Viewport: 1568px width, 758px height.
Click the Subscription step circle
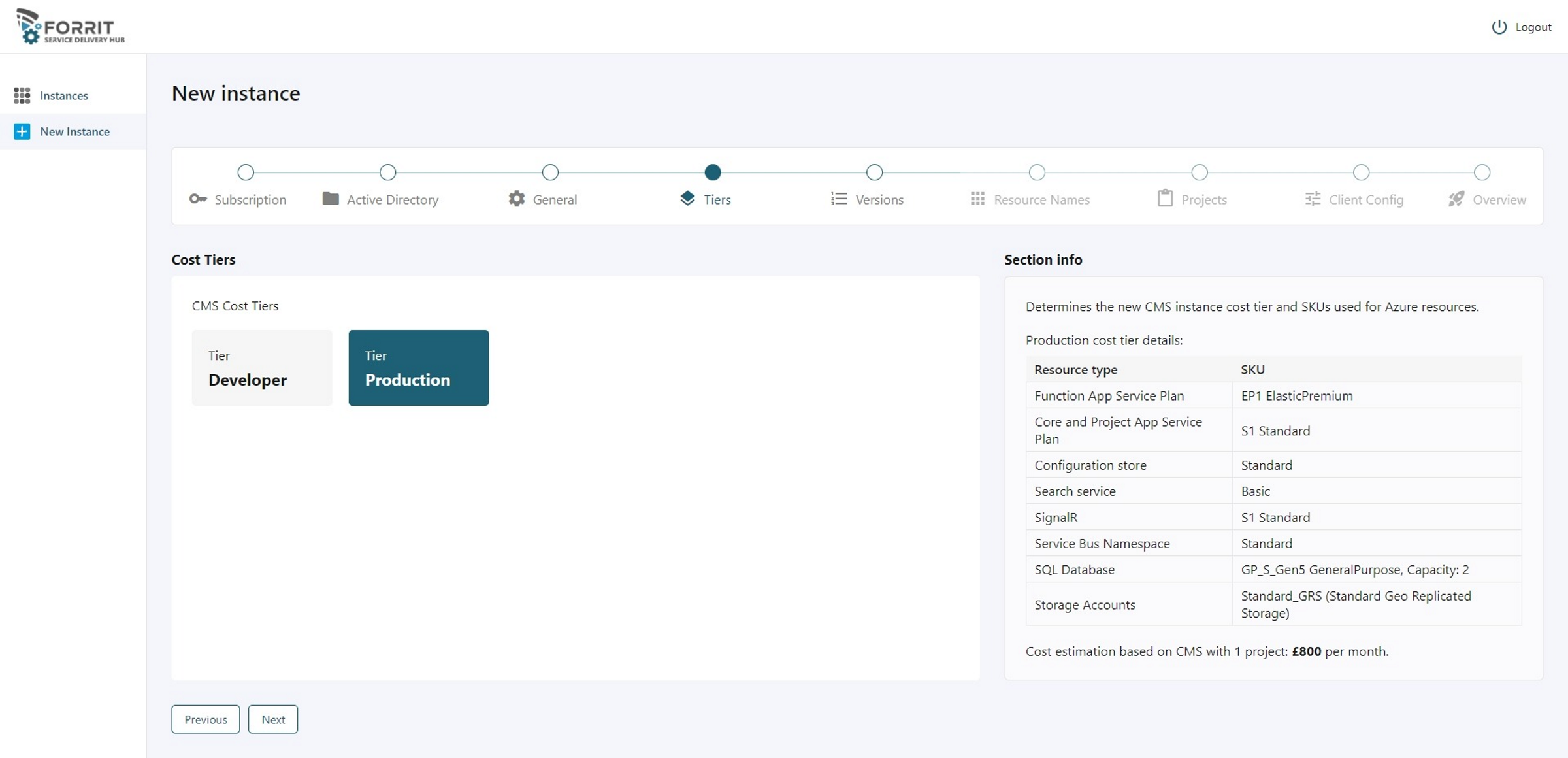[x=246, y=173]
